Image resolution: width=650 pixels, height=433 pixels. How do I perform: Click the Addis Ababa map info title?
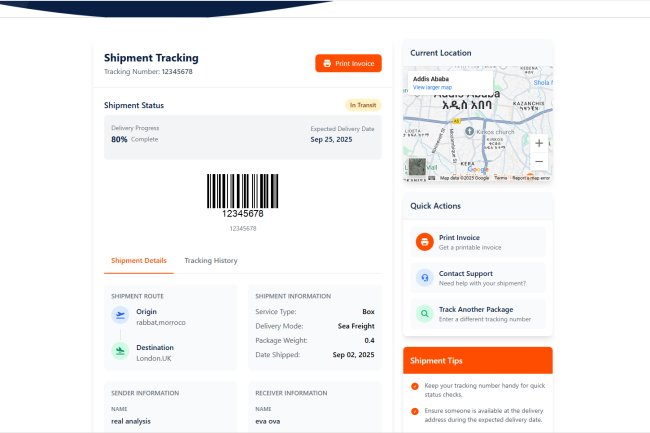pyautogui.click(x=431, y=79)
